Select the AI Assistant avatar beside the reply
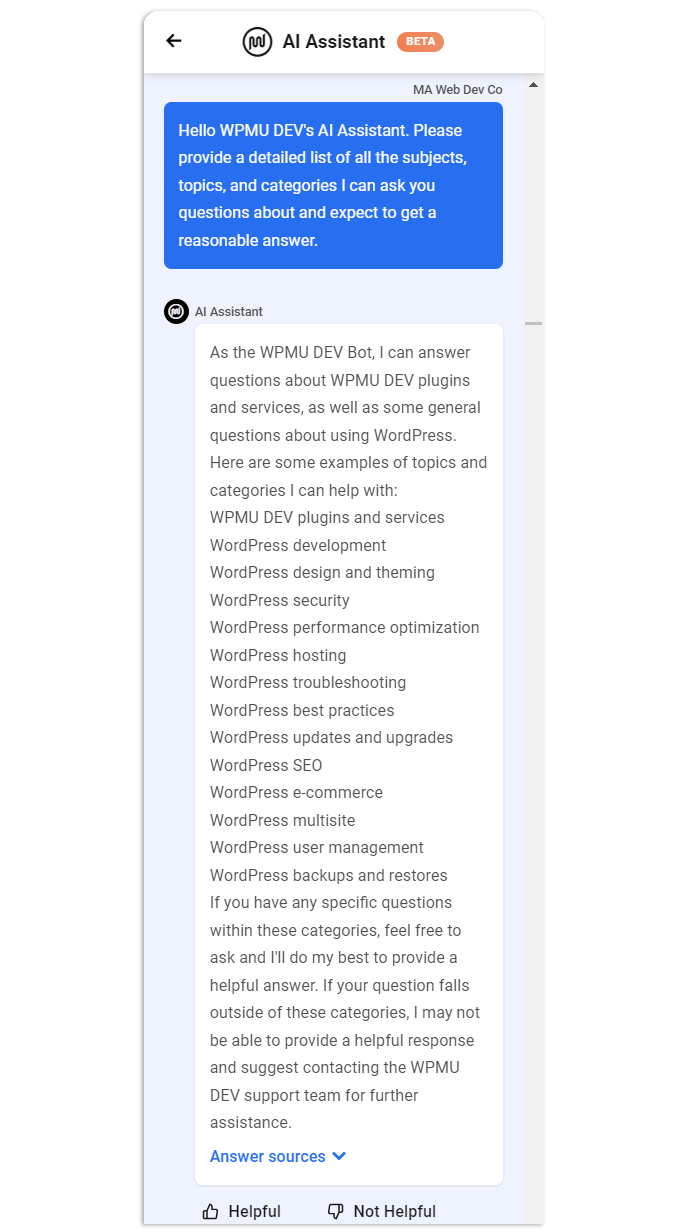 (x=176, y=311)
